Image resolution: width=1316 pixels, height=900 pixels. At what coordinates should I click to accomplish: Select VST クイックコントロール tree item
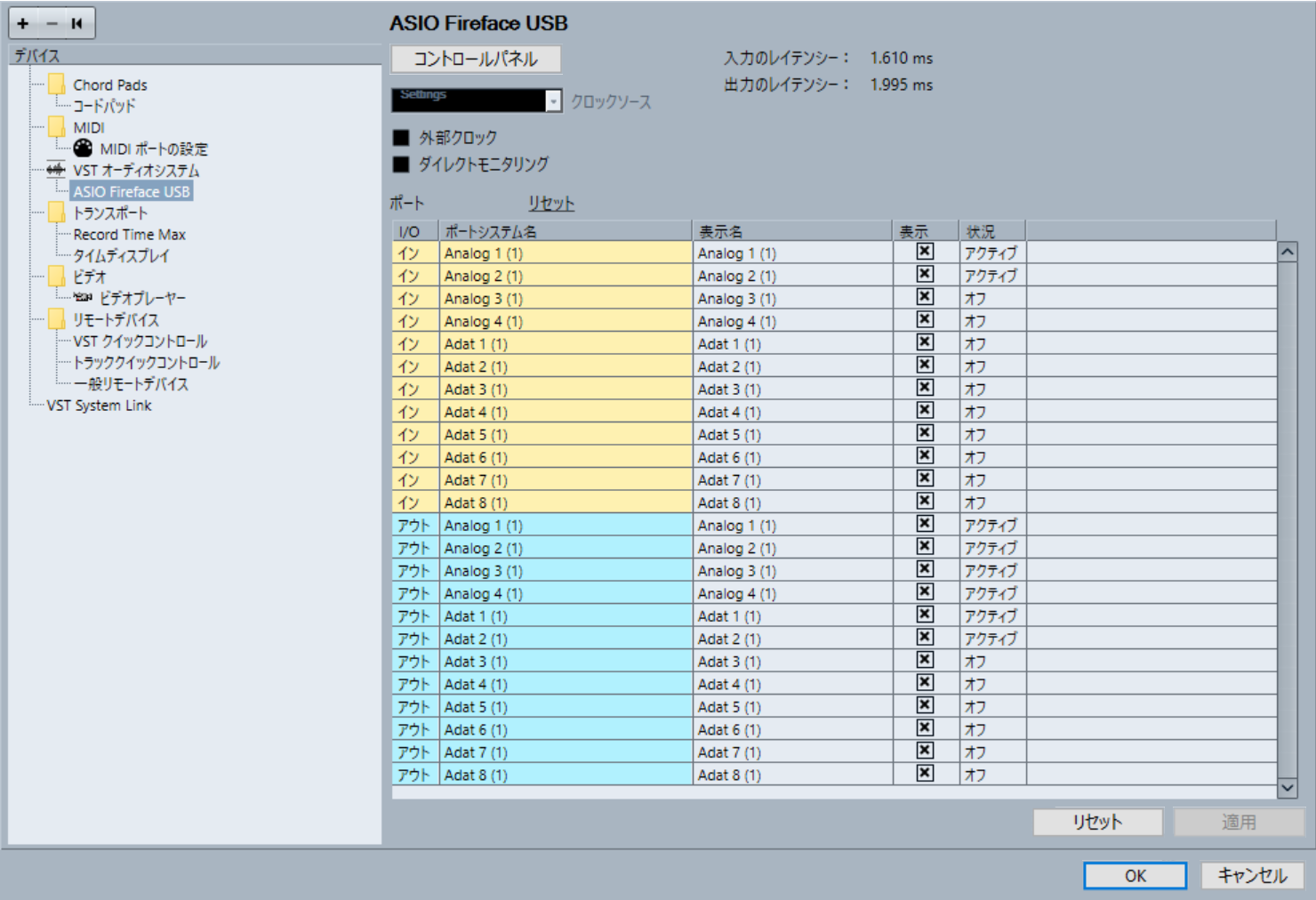(140, 341)
